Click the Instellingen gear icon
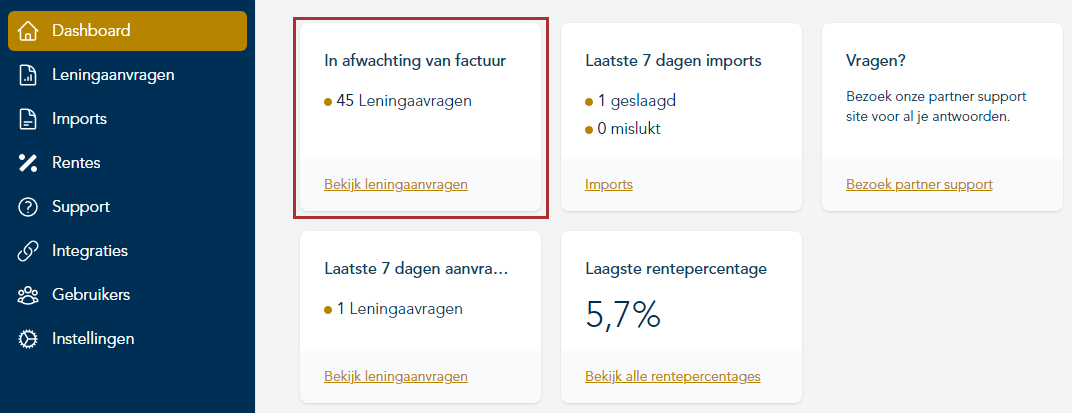Image resolution: width=1072 pixels, height=413 pixels. [x=29, y=339]
